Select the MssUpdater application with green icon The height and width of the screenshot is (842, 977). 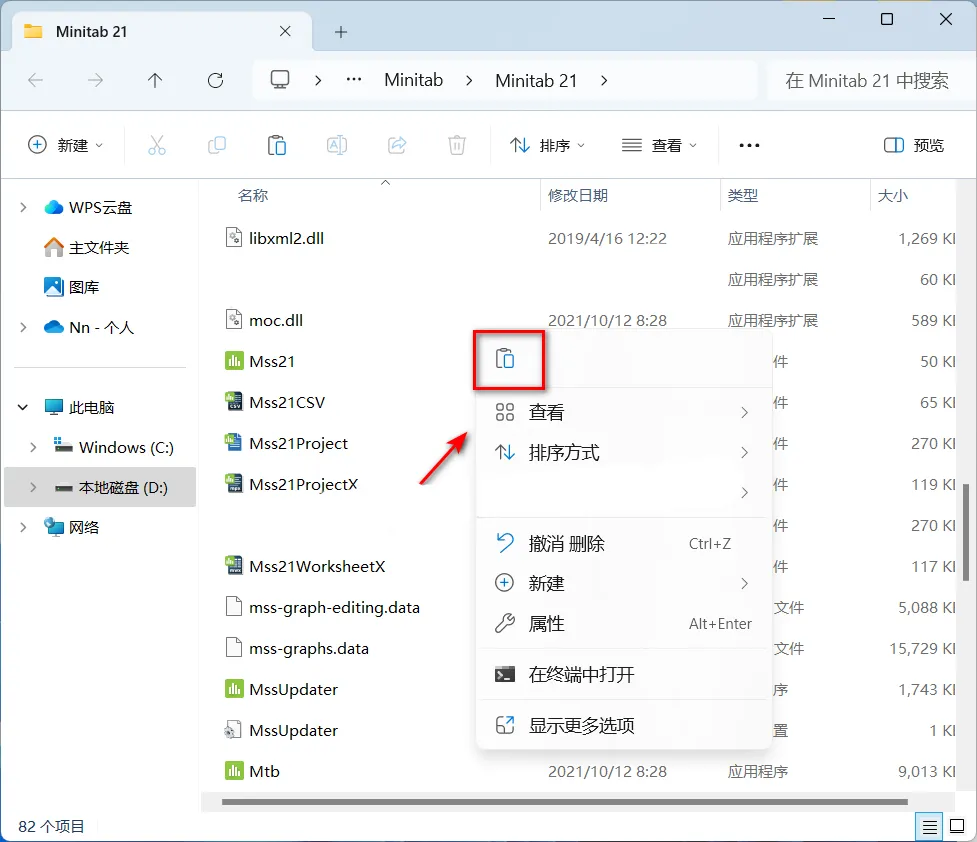(x=281, y=689)
